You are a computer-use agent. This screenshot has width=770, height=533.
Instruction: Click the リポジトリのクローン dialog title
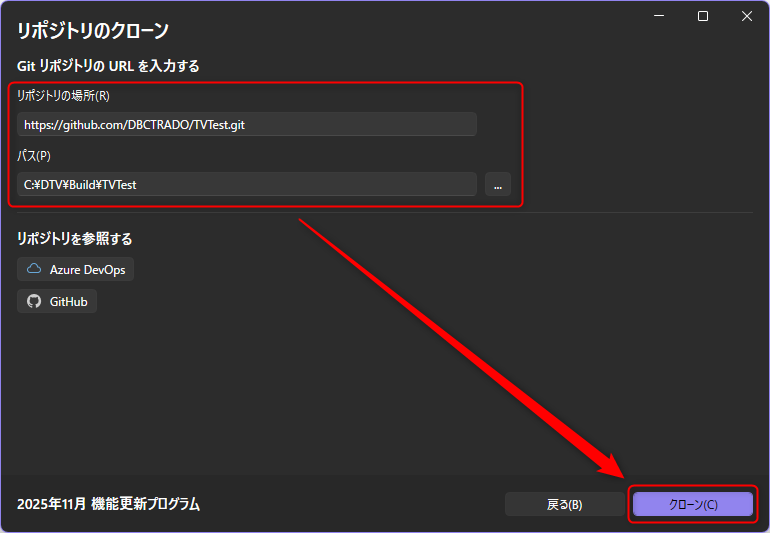93,30
